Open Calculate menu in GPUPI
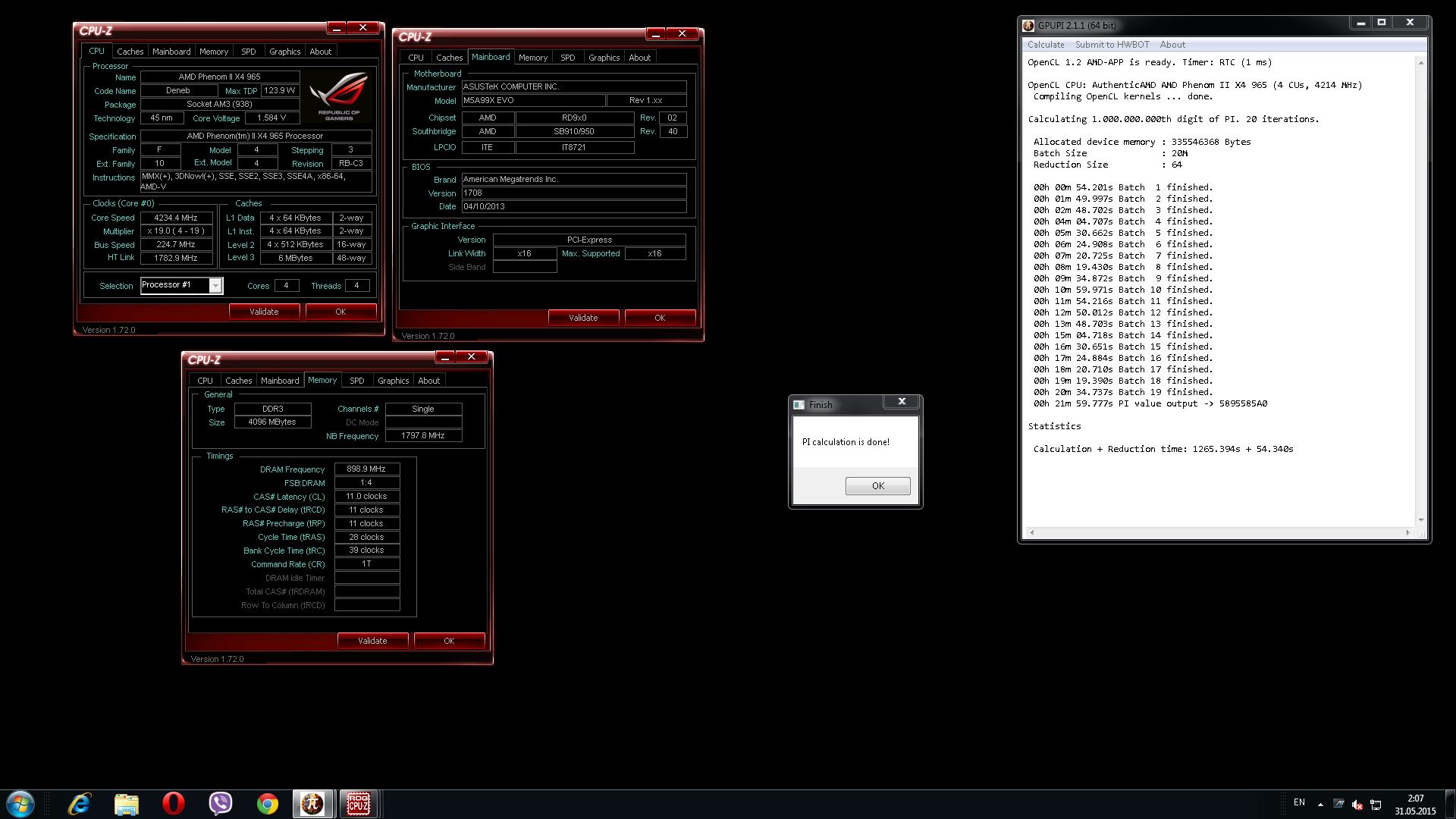 point(1046,45)
